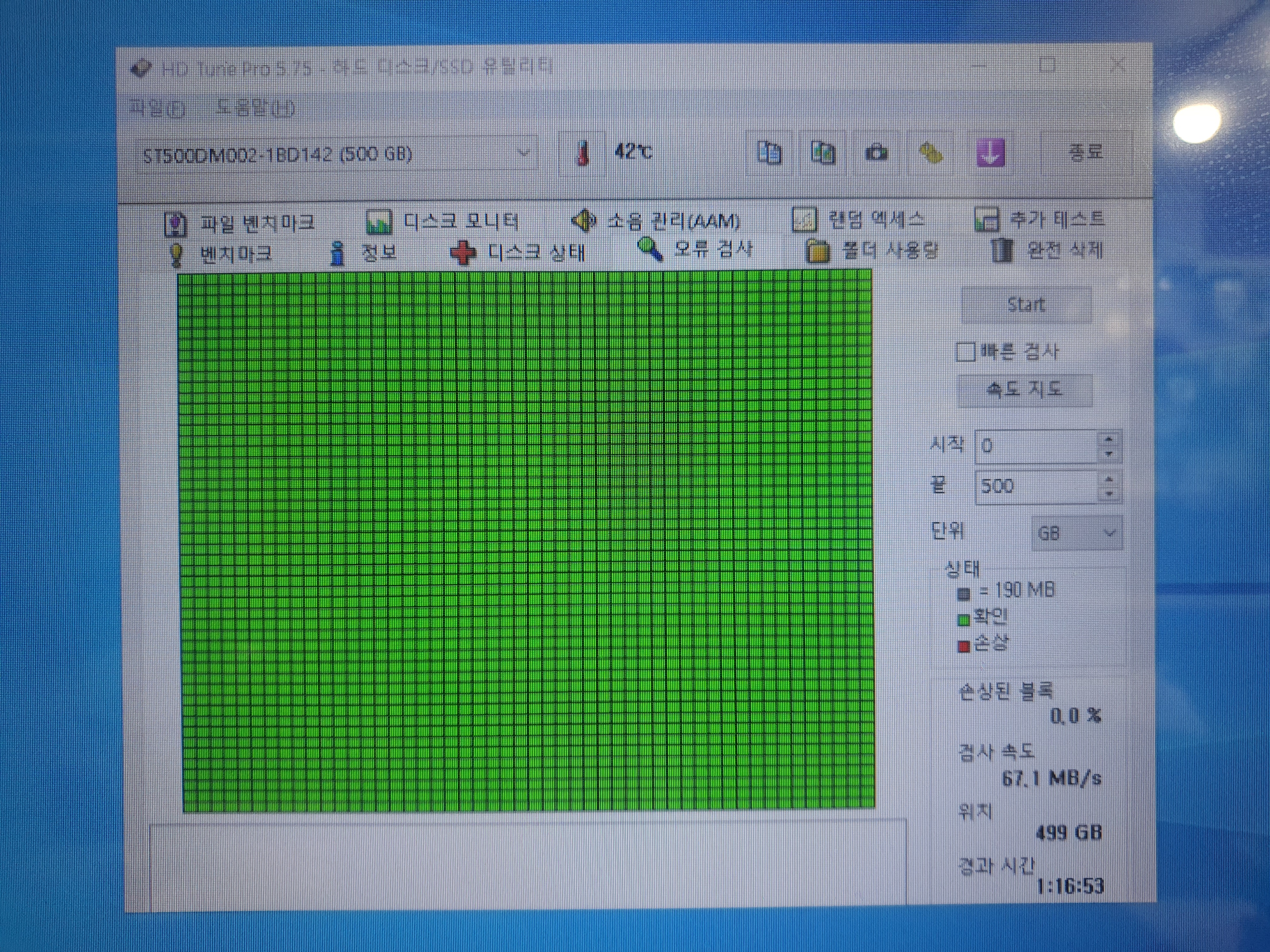Click the Start button
The height and width of the screenshot is (952, 1270).
coord(1026,304)
